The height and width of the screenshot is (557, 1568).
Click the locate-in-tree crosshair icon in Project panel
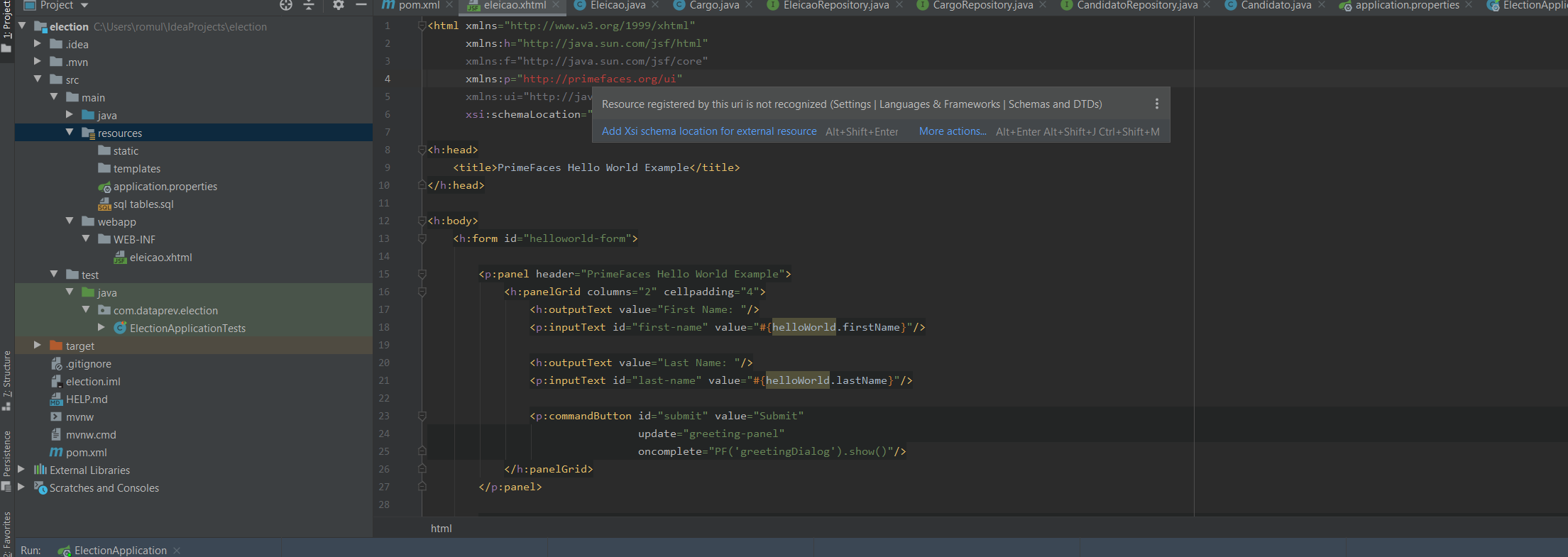[285, 5]
